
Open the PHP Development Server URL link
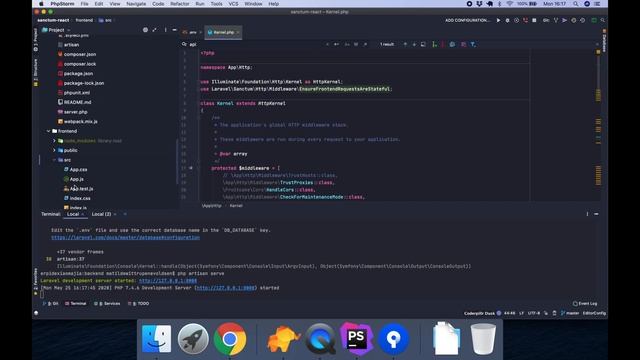coord(225,288)
